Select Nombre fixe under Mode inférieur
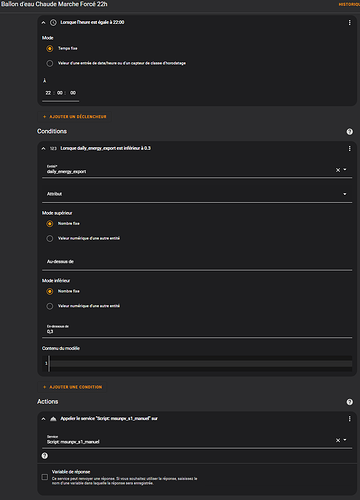The image size is (360, 500). click(x=50, y=291)
